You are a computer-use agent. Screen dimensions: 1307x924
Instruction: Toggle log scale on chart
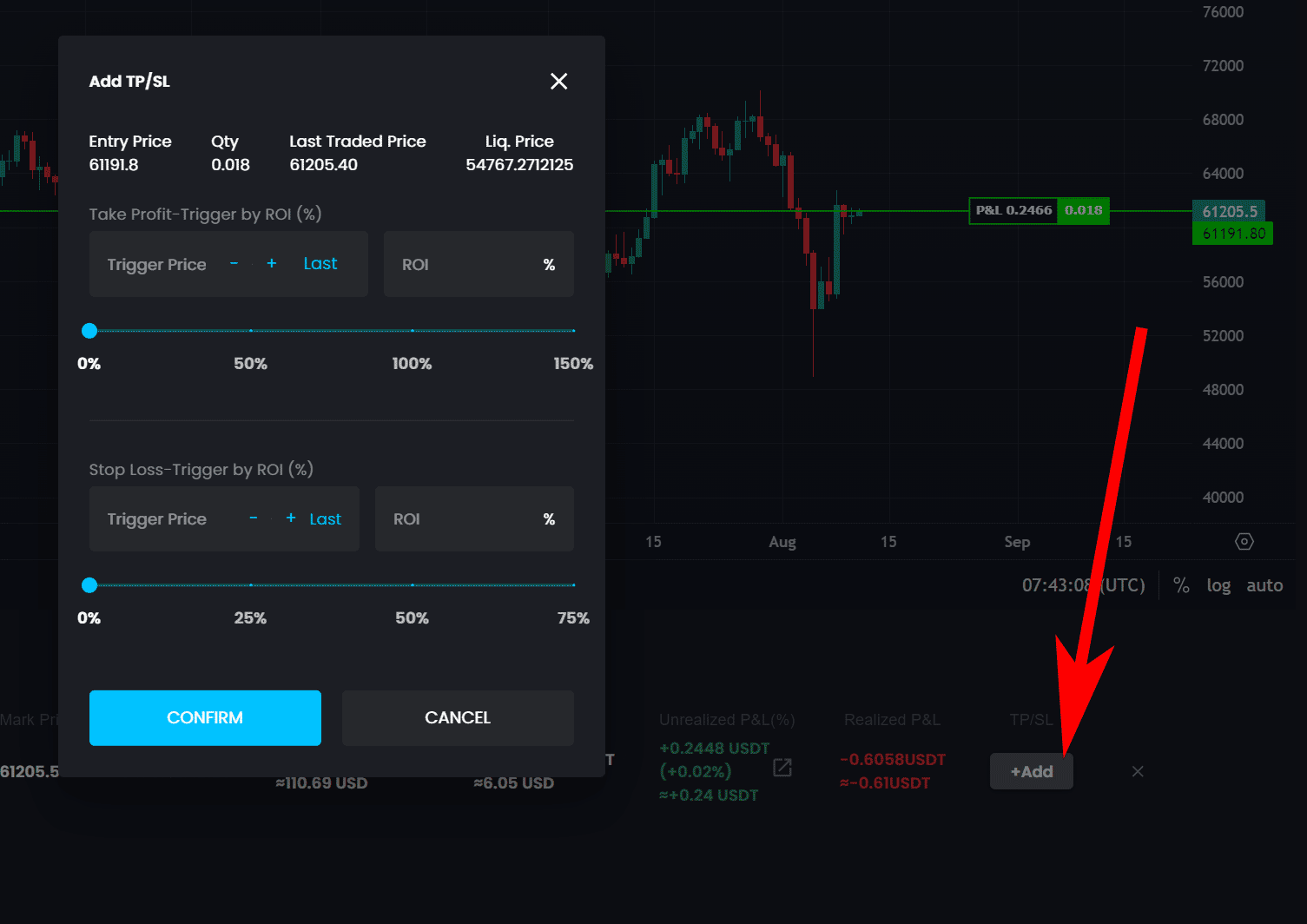(1218, 585)
